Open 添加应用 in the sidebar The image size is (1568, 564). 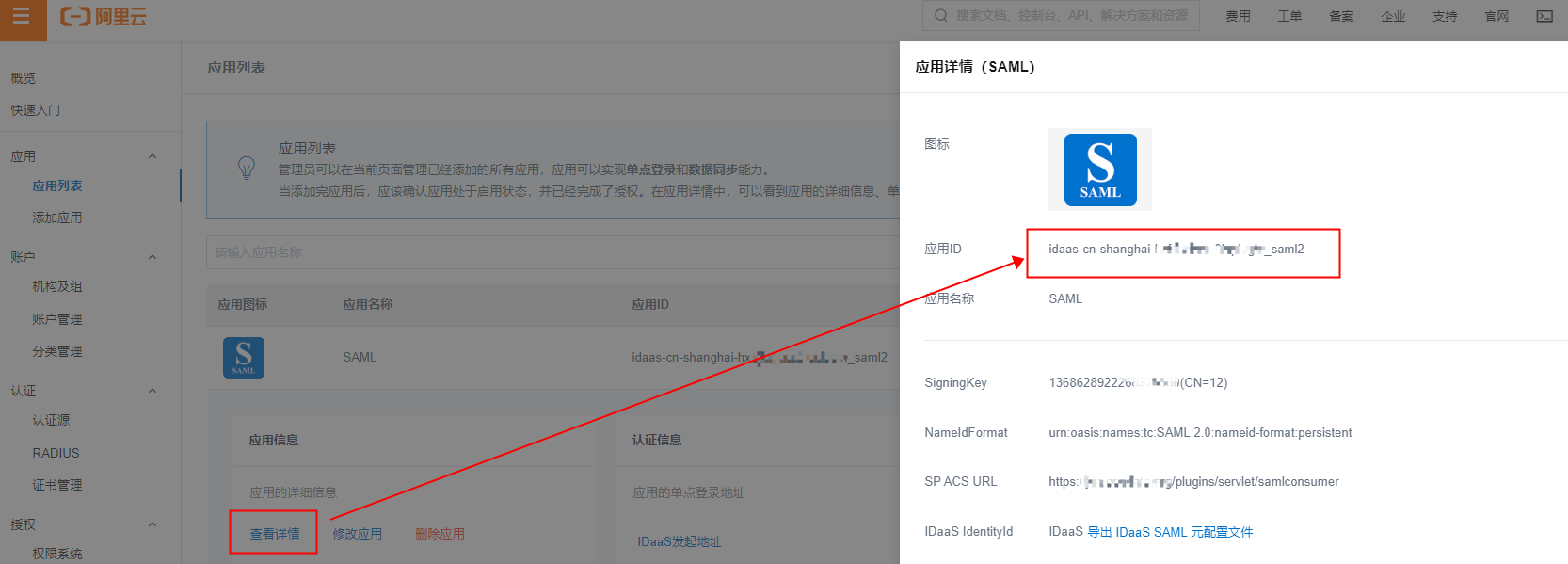[57, 218]
